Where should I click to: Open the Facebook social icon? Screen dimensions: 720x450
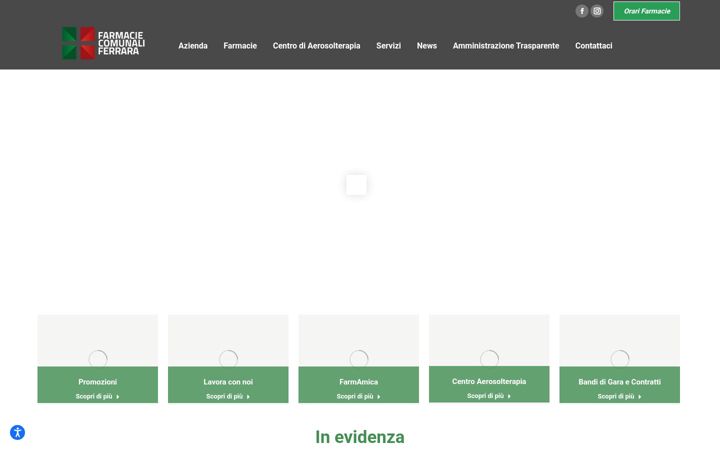(581, 11)
